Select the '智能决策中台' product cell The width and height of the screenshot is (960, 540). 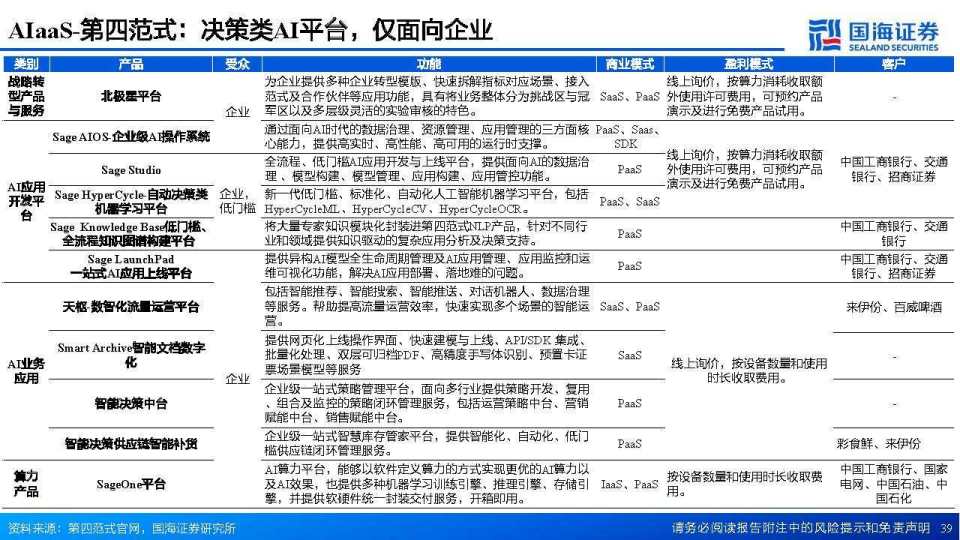coord(130,403)
